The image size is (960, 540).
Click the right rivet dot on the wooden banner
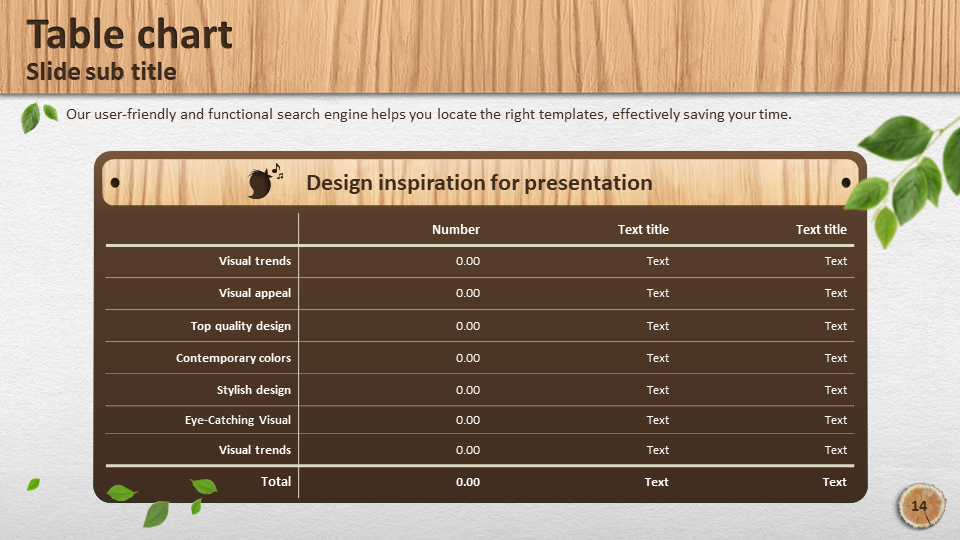point(847,183)
